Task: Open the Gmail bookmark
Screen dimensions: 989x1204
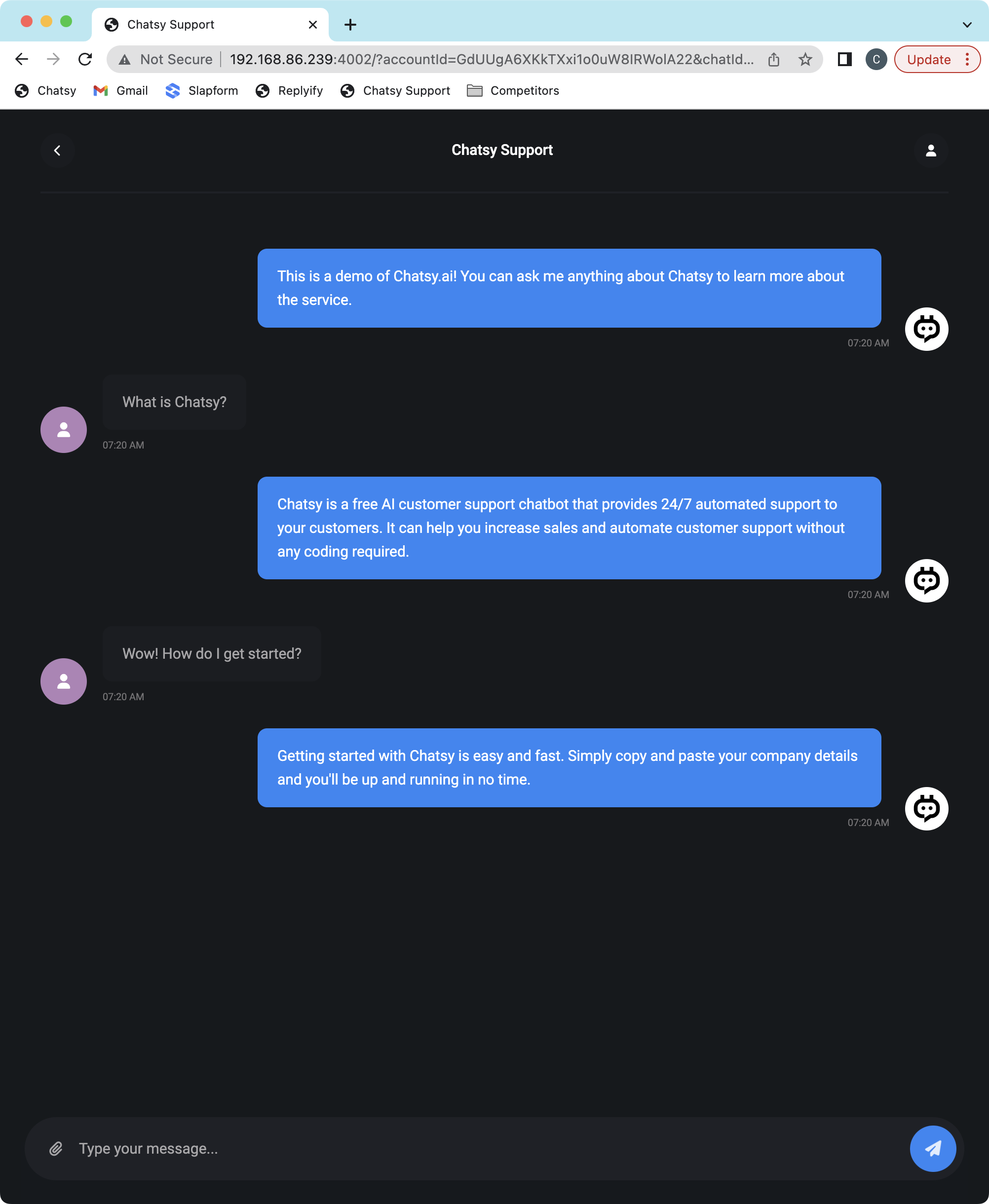Action: click(121, 91)
